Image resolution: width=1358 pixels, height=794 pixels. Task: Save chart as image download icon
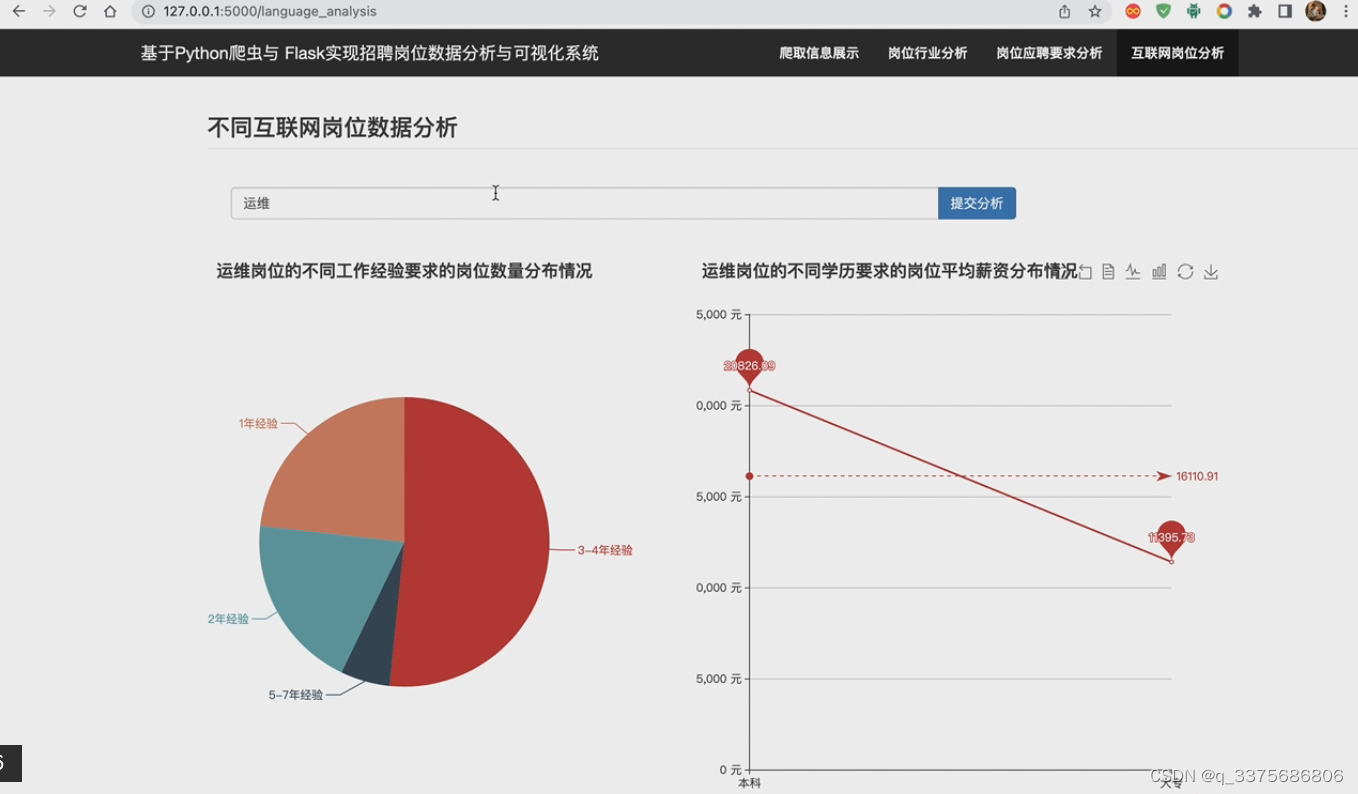(x=1211, y=272)
